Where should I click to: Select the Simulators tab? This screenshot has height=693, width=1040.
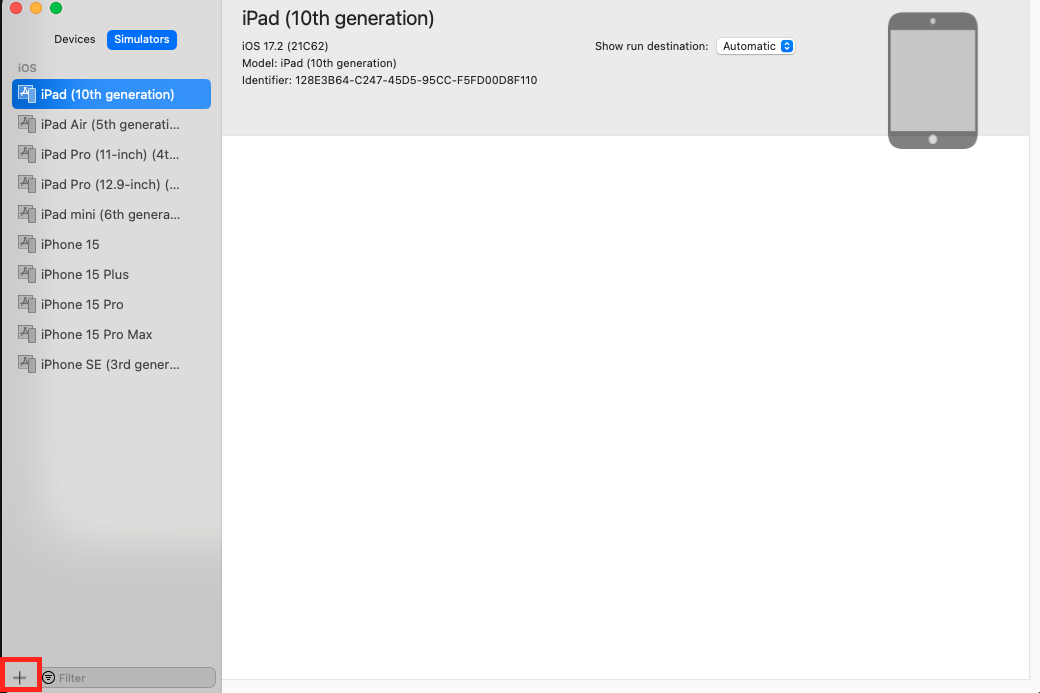pyautogui.click(x=141, y=39)
